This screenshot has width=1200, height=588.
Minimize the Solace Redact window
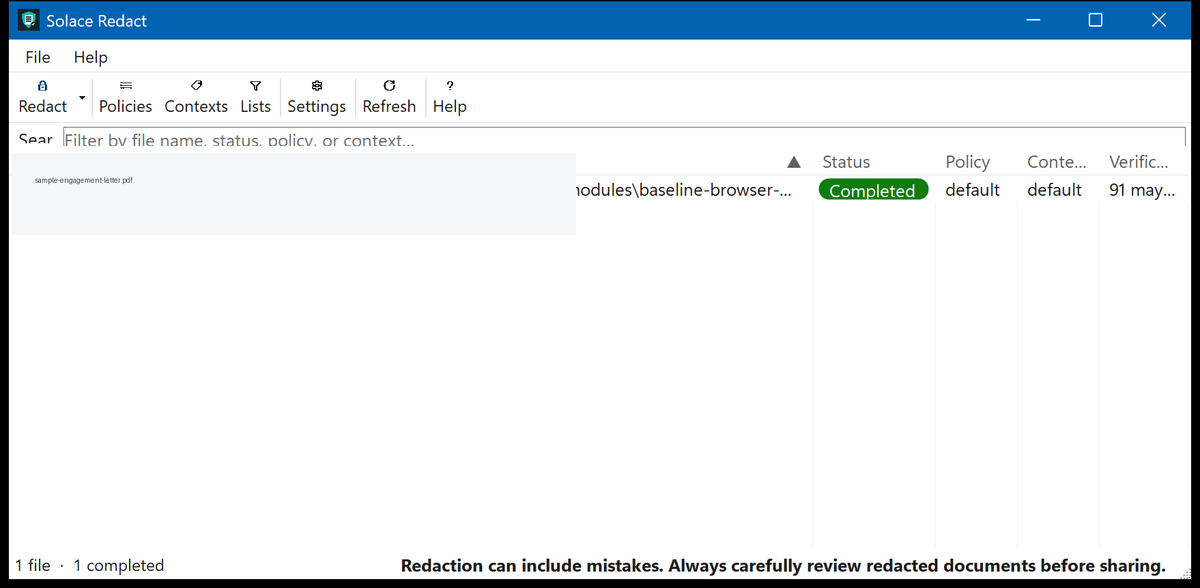[x=1032, y=20]
